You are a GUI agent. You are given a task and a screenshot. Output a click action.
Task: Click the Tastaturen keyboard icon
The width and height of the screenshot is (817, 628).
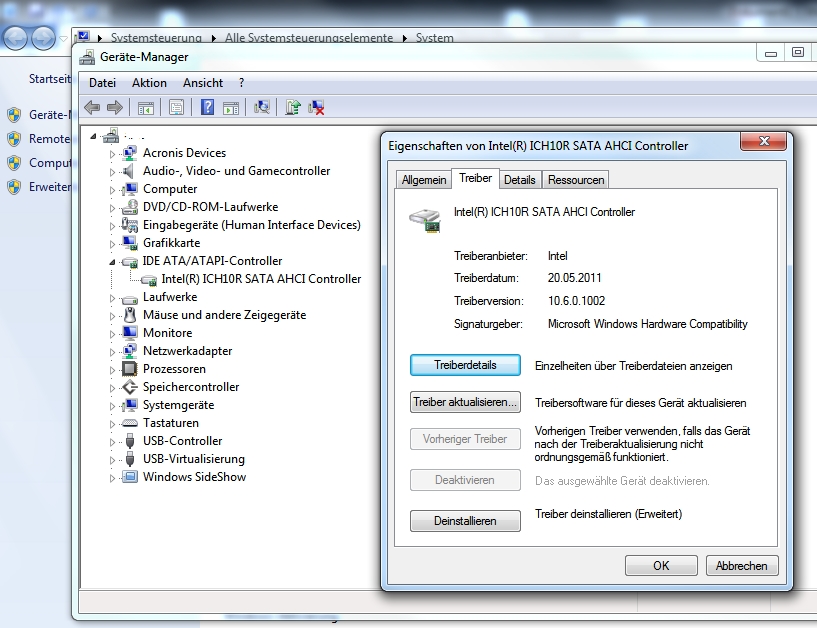tap(129, 423)
